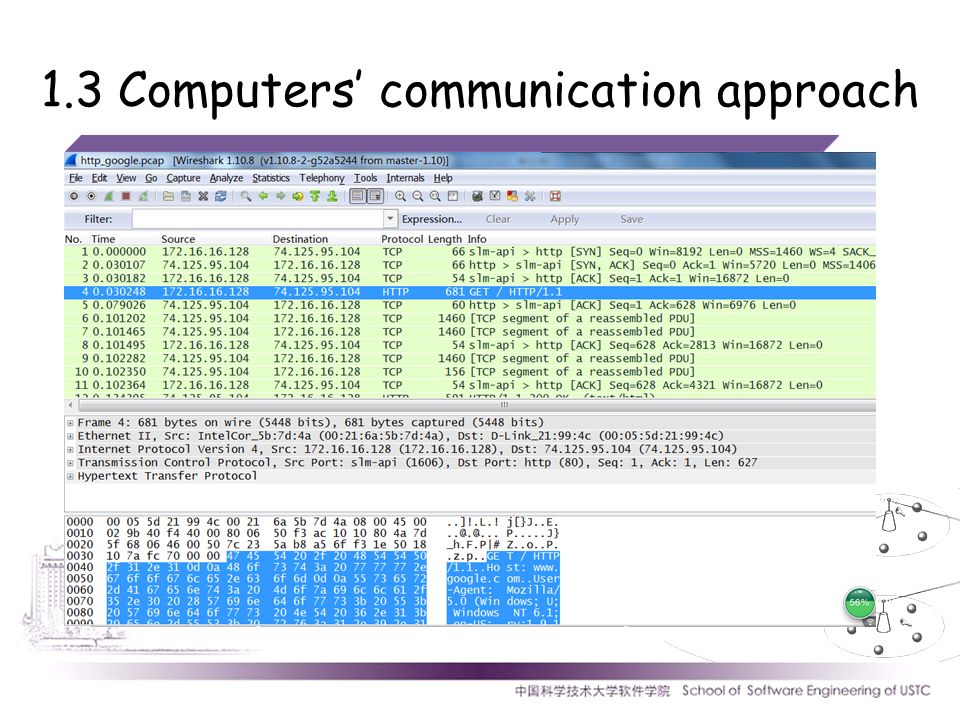
Task: Click the resize all columns icon
Action: tap(452, 196)
